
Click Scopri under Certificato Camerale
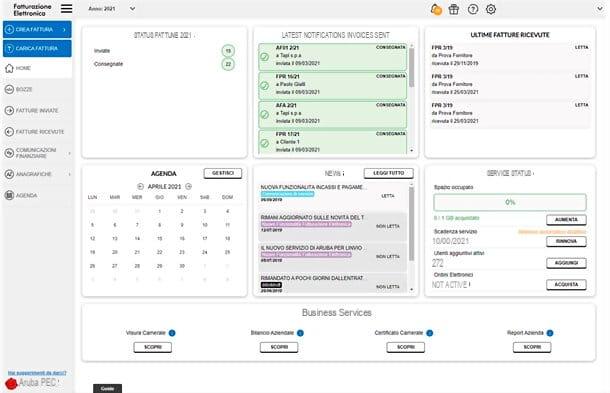pyautogui.click(x=406, y=347)
